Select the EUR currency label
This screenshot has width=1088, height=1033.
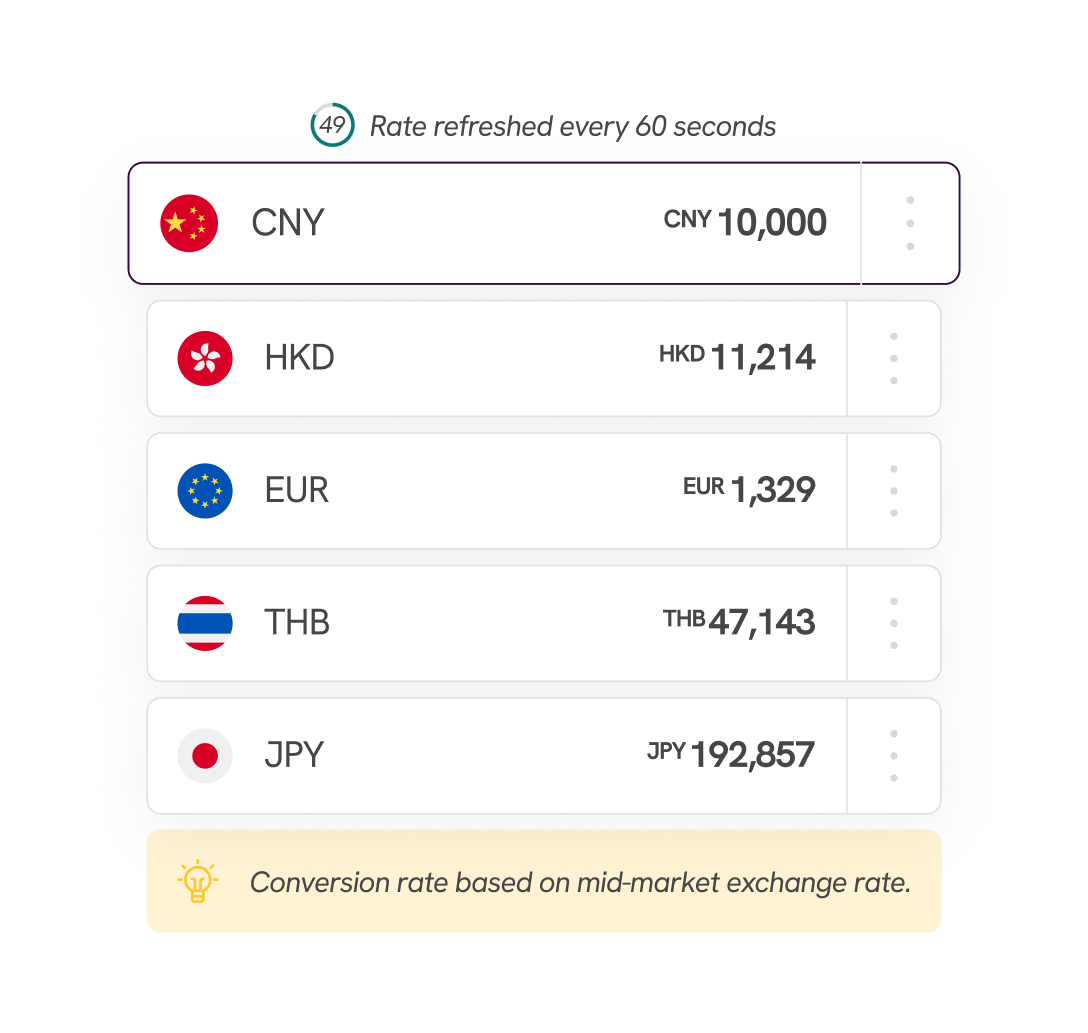(297, 491)
